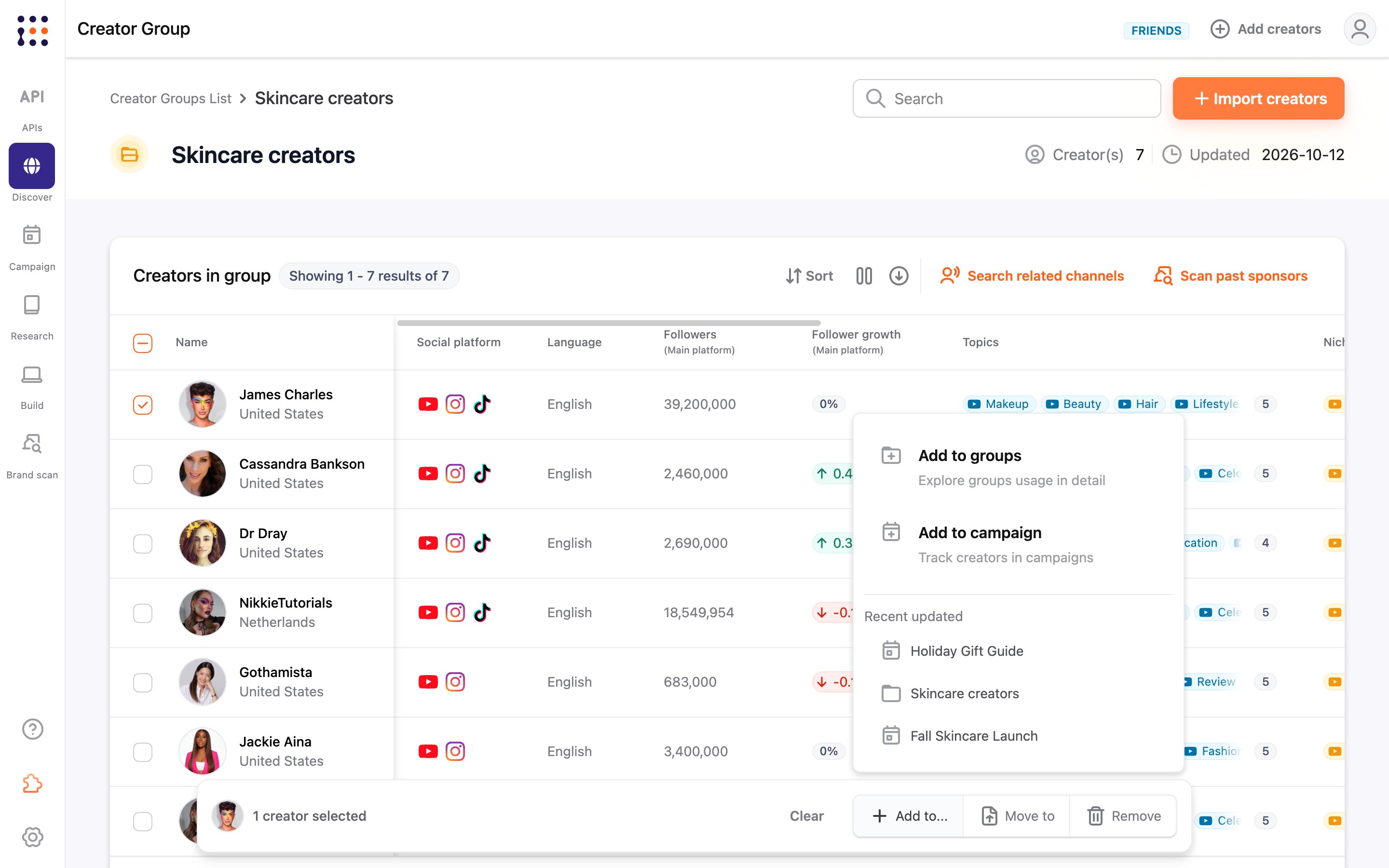Focus the Search input field
Image resolution: width=1389 pixels, height=868 pixels.
(1007, 98)
